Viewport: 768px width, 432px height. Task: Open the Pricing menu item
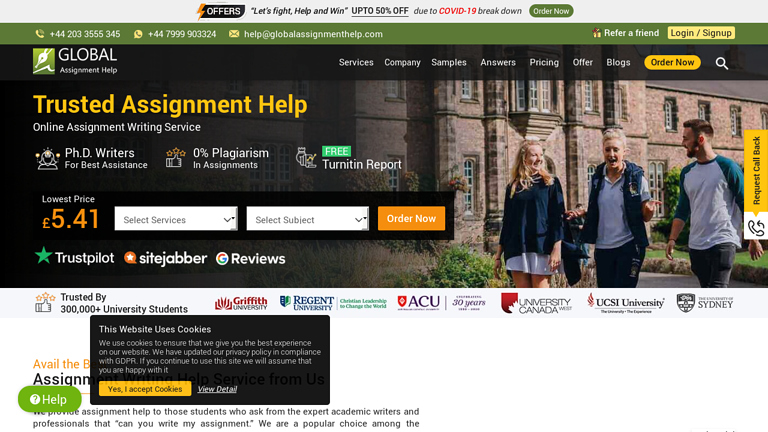[x=544, y=62]
